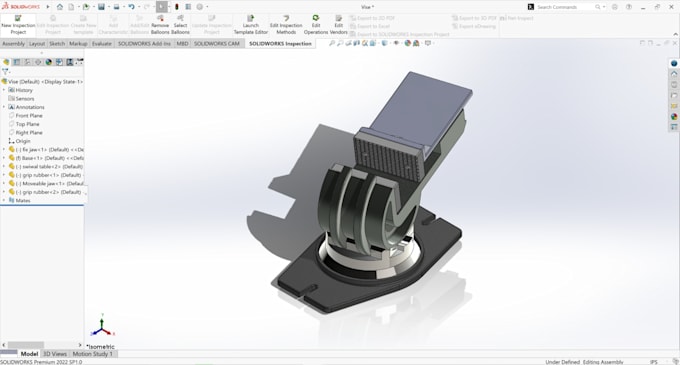Switch to the Markup tab
Viewport: 680px width, 365px height.
[x=78, y=44]
